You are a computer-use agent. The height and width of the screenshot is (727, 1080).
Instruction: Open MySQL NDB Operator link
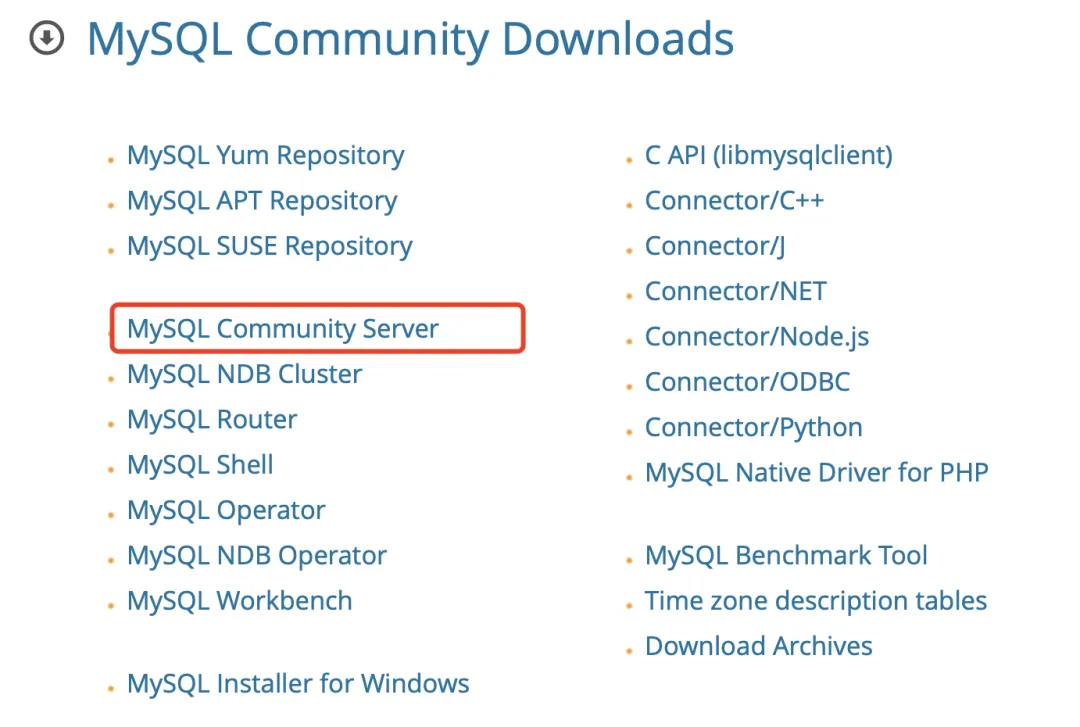click(258, 556)
